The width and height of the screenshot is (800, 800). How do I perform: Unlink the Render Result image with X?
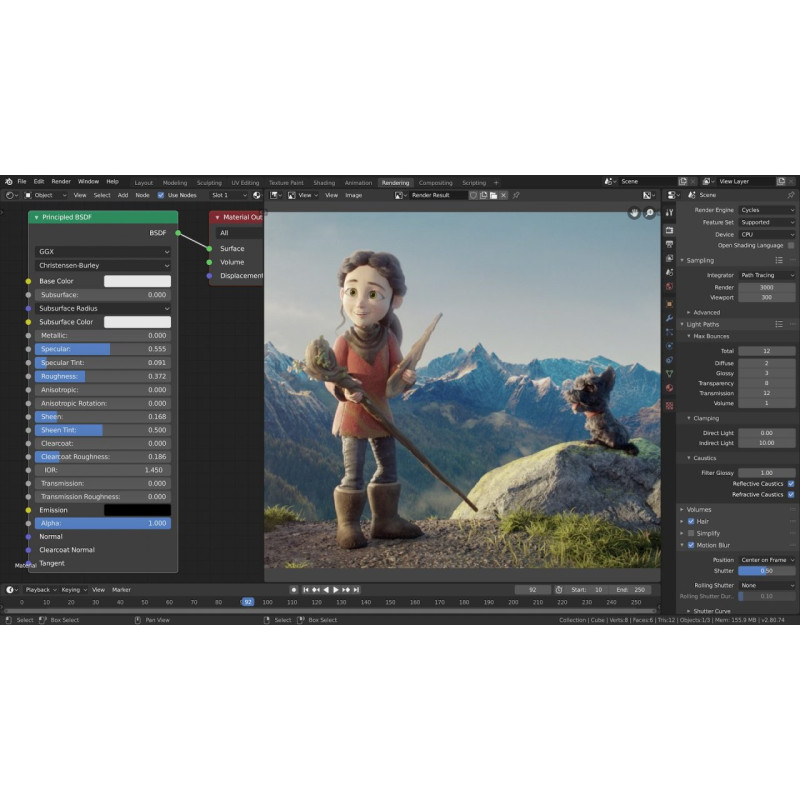[503, 195]
